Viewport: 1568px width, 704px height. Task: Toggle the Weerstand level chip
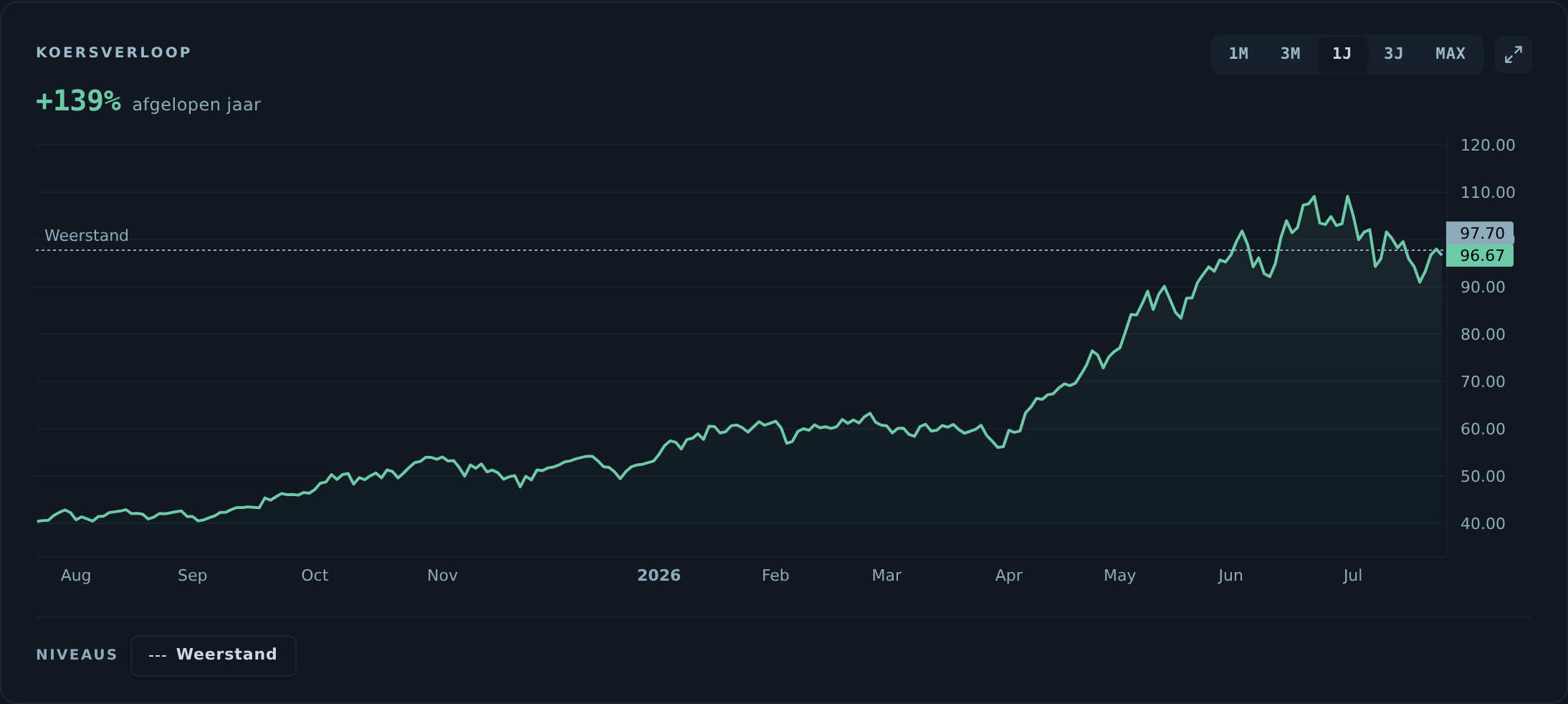214,655
